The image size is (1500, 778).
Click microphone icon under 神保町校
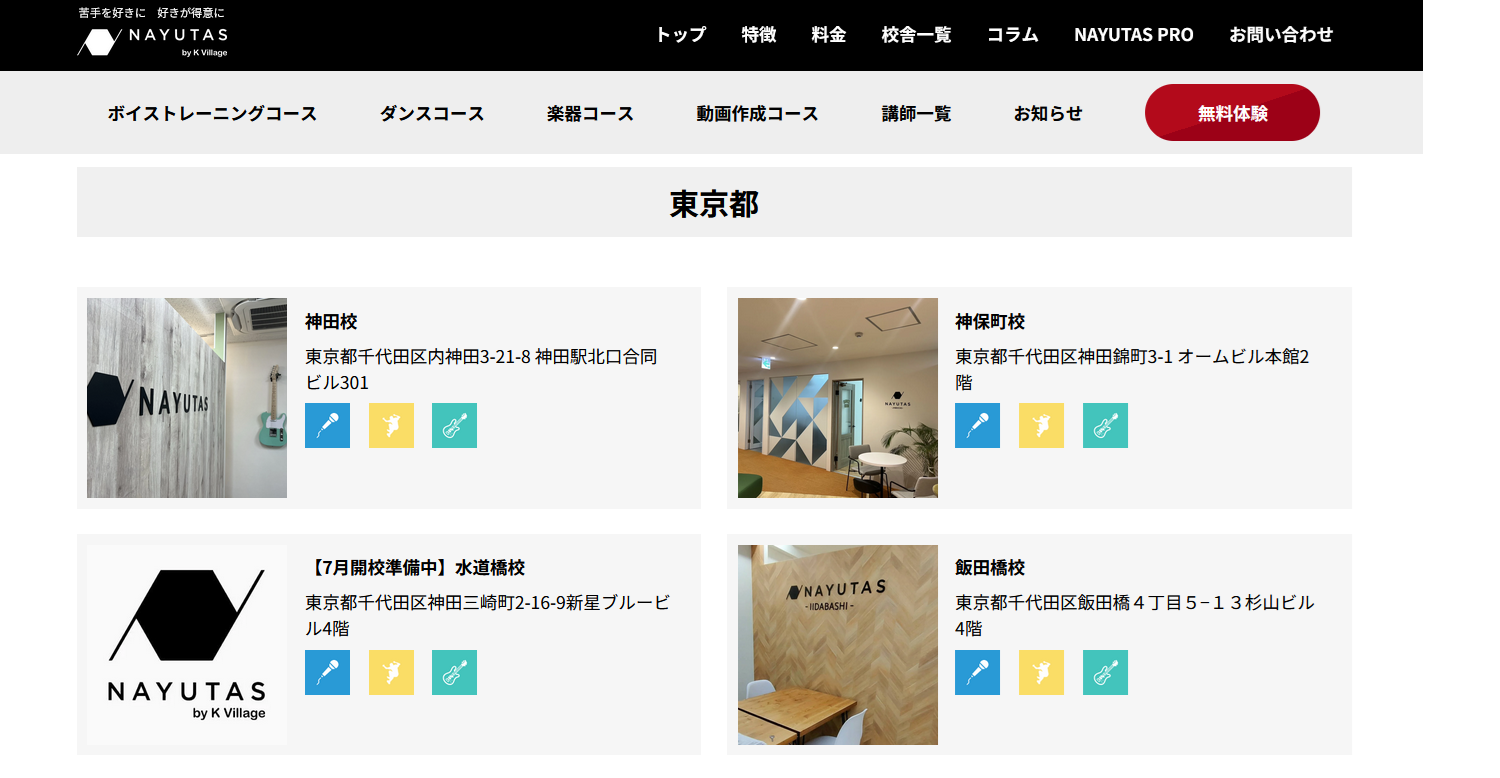click(x=977, y=425)
